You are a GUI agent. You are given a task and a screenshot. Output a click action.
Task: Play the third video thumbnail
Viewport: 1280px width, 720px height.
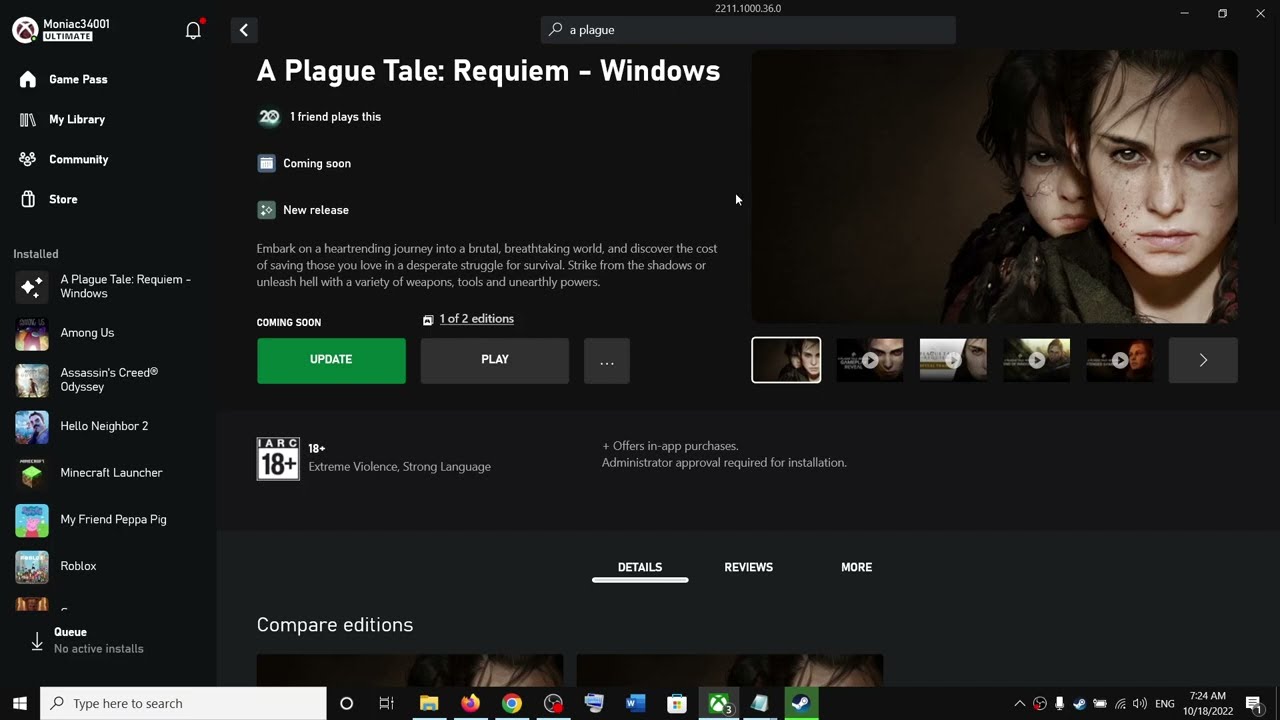pyautogui.click(x=953, y=360)
